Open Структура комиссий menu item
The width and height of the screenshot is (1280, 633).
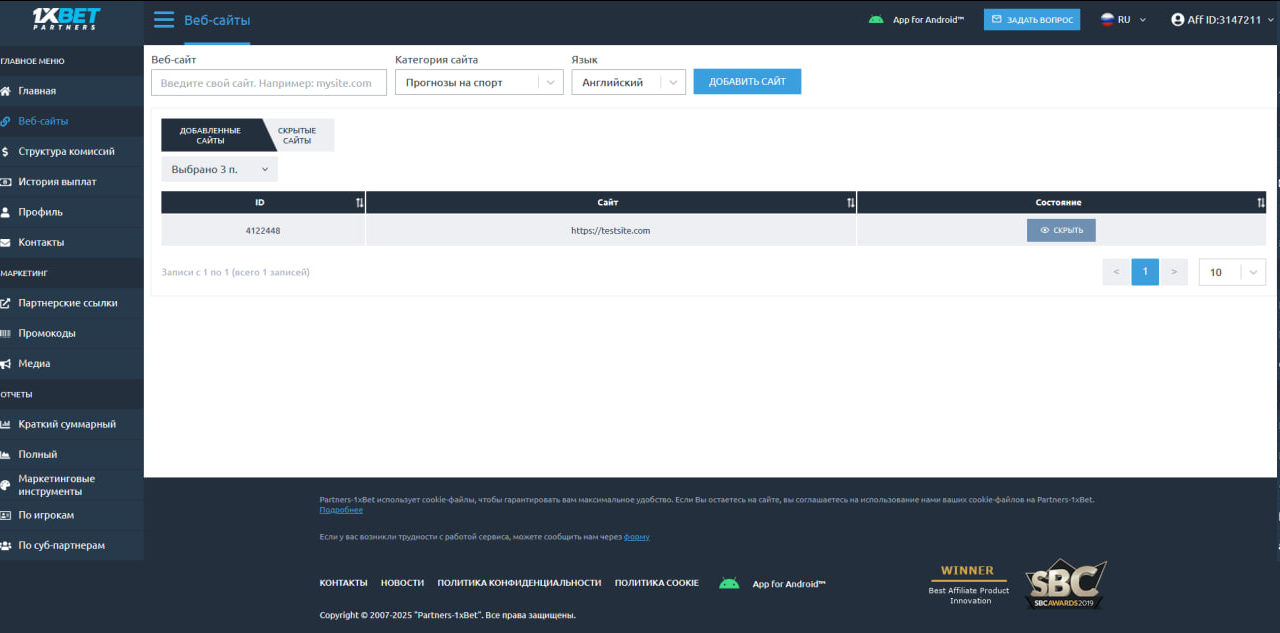[66, 152]
